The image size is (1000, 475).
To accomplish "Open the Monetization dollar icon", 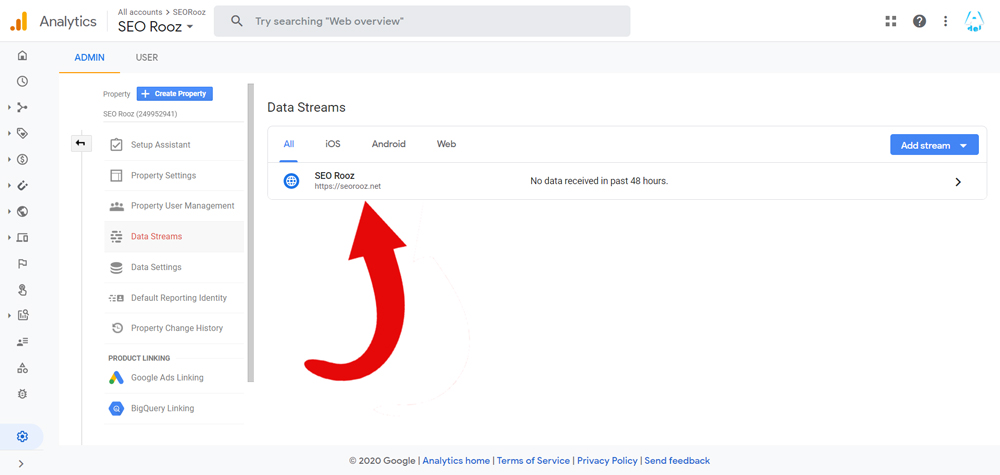I will [x=22, y=159].
